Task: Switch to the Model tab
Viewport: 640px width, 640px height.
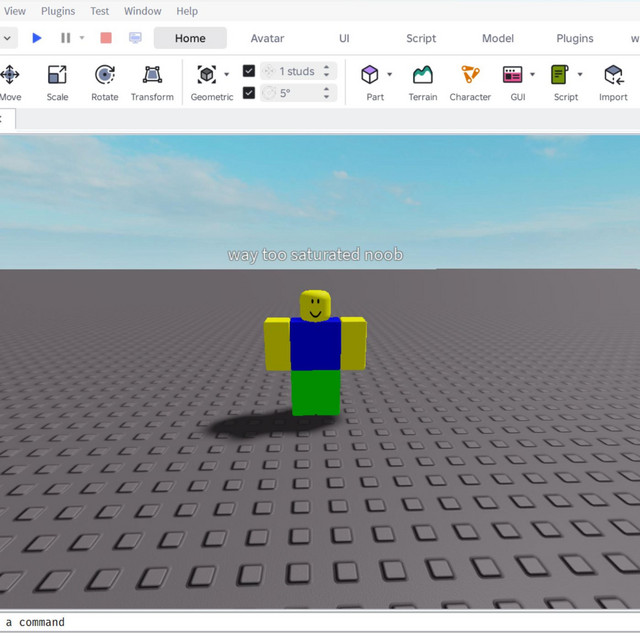Action: click(498, 38)
